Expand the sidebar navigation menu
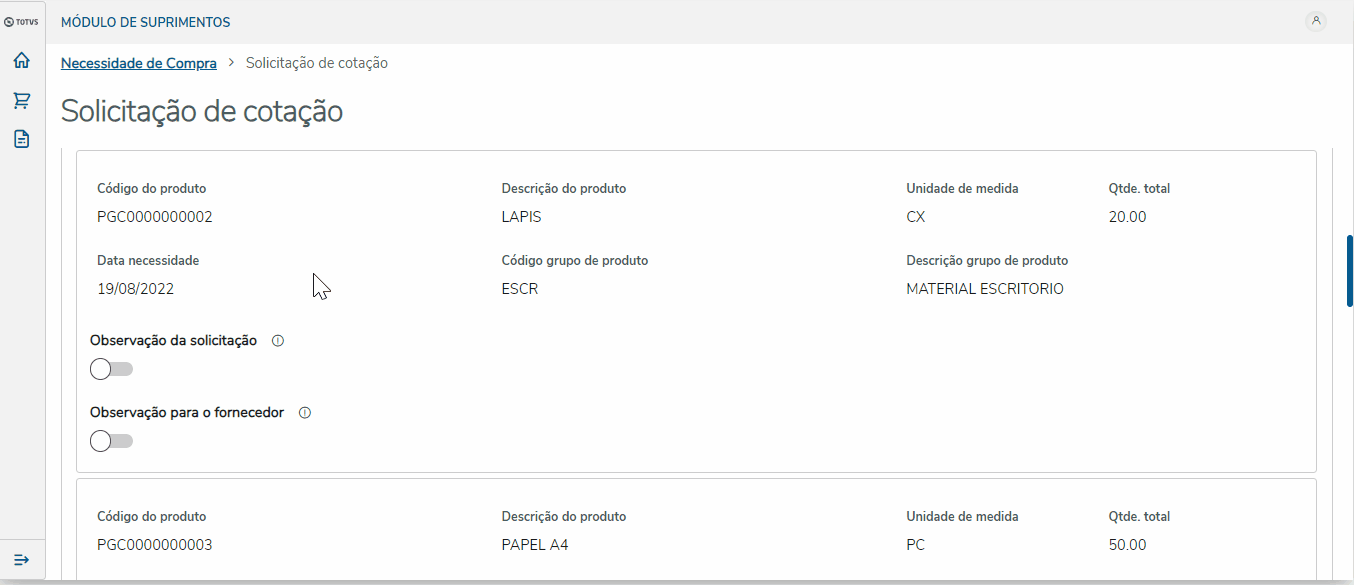 point(21,559)
